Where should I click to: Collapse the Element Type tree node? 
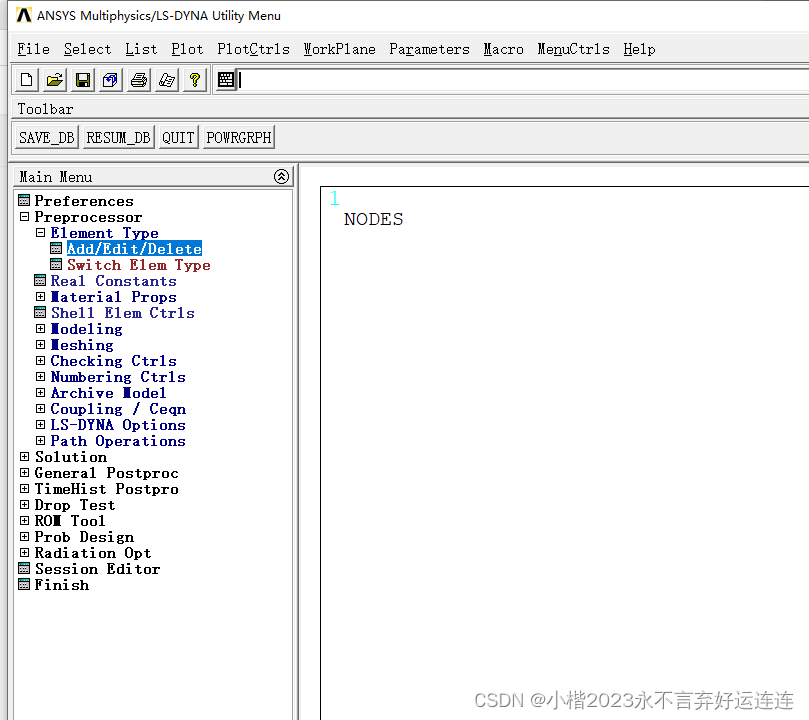(40, 233)
